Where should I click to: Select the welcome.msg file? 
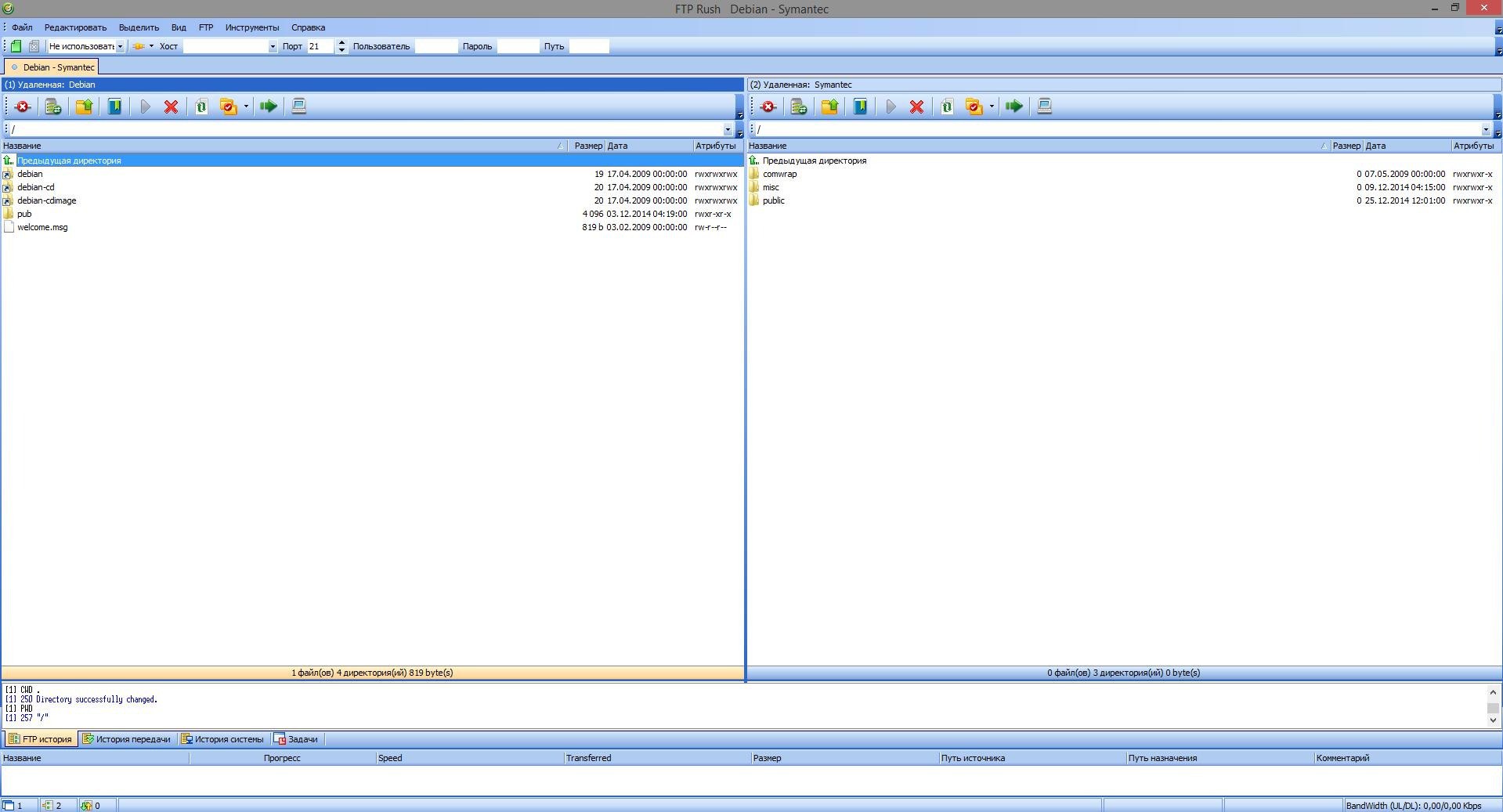(42, 227)
